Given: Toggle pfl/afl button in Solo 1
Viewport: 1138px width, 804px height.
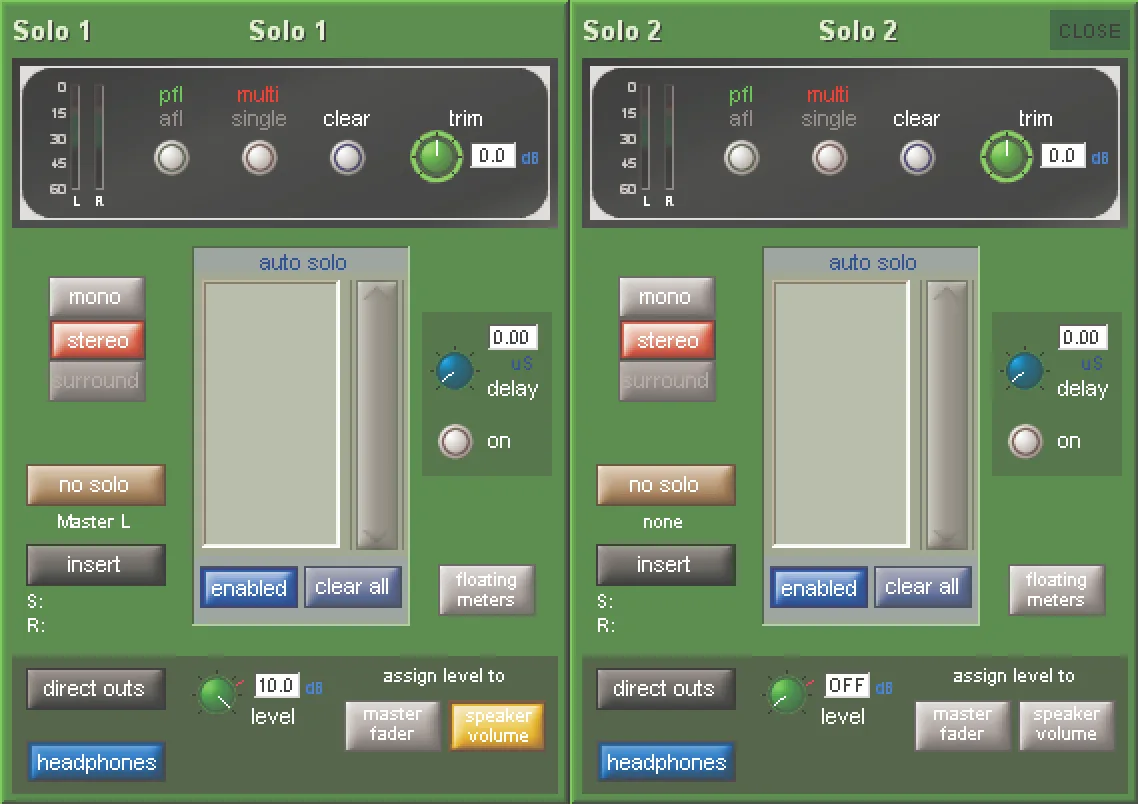Looking at the screenshot, I should pyautogui.click(x=172, y=157).
